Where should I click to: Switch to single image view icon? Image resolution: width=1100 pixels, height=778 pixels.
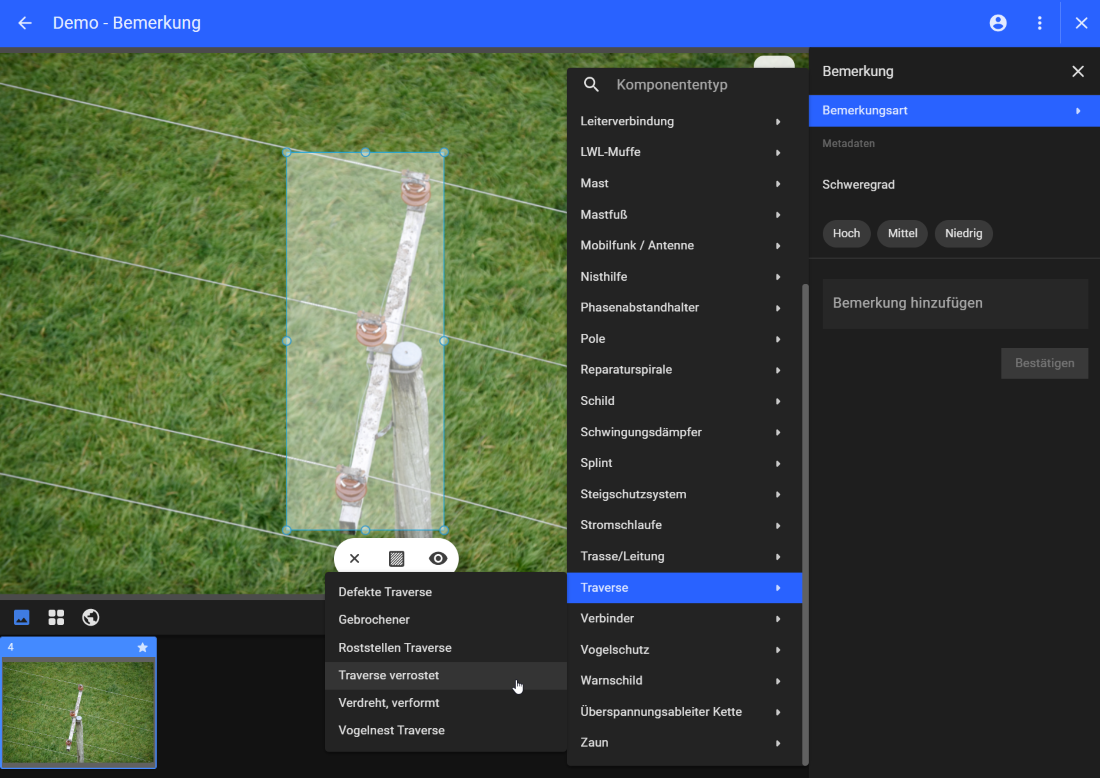(x=21, y=617)
